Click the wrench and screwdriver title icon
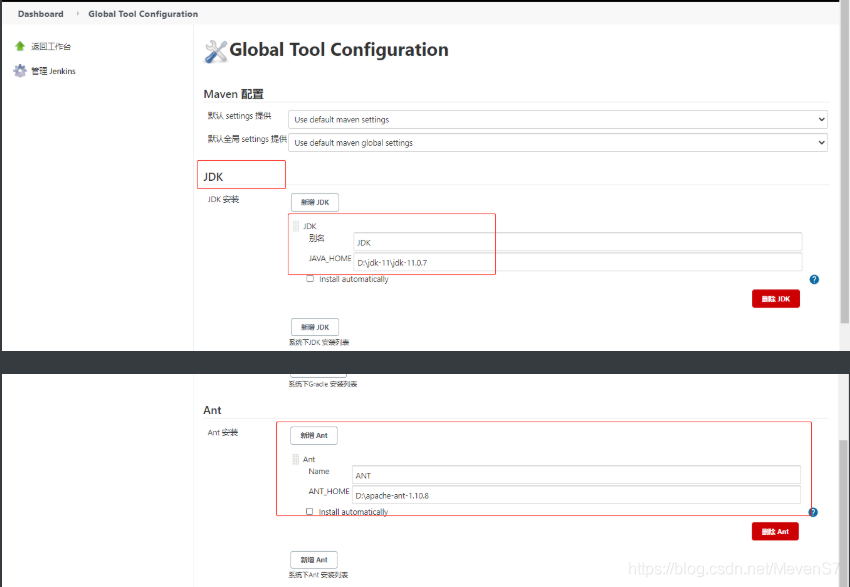Viewport: 850px width, 587px height. coord(216,51)
